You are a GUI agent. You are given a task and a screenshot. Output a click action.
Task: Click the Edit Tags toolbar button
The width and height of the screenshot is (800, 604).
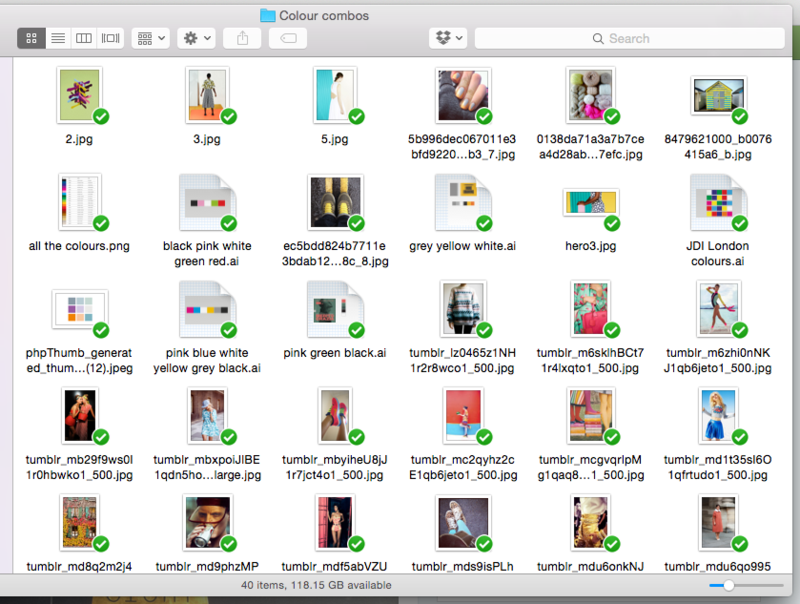point(288,38)
